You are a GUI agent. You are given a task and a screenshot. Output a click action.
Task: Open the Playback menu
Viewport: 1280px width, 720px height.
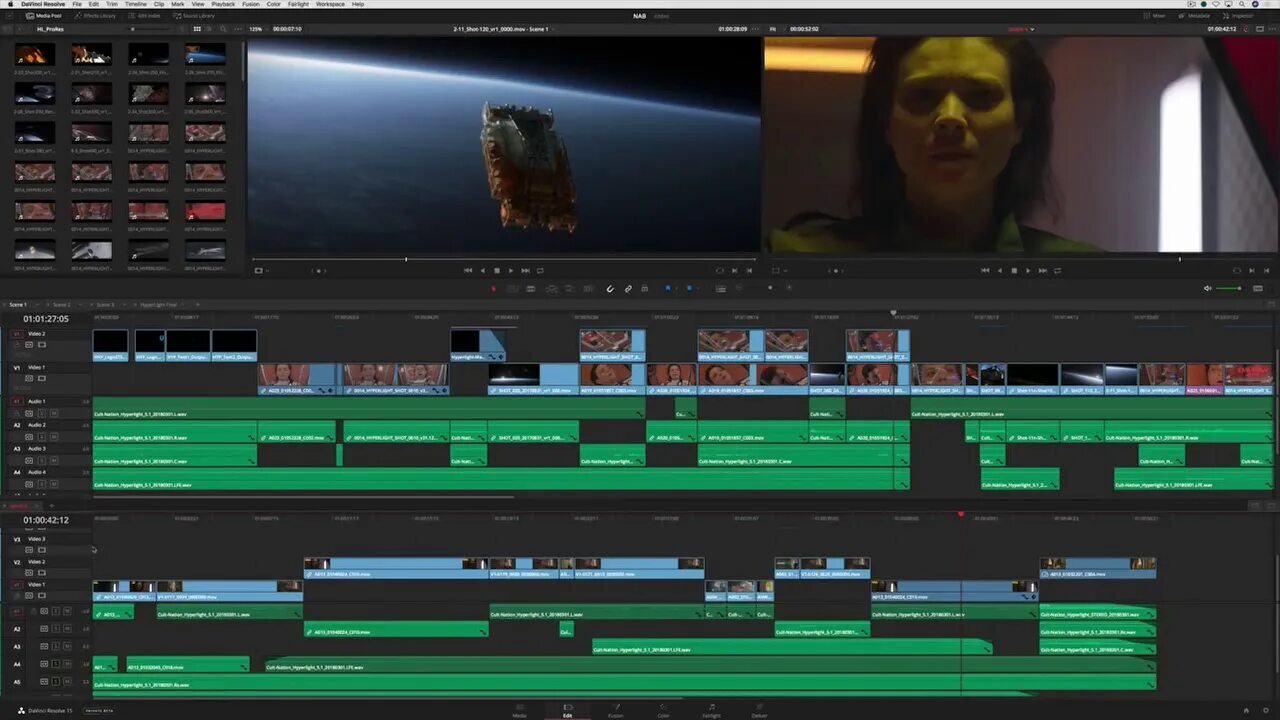(223, 4)
